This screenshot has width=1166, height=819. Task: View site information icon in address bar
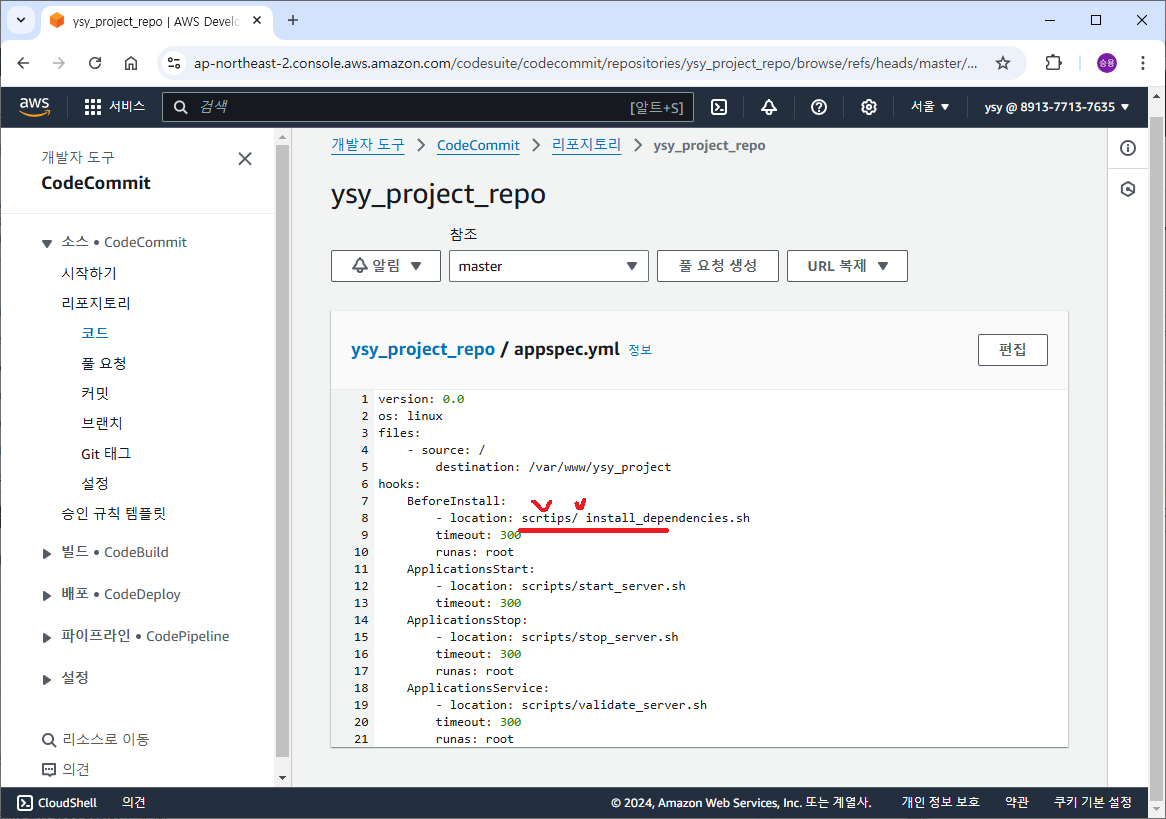click(174, 63)
